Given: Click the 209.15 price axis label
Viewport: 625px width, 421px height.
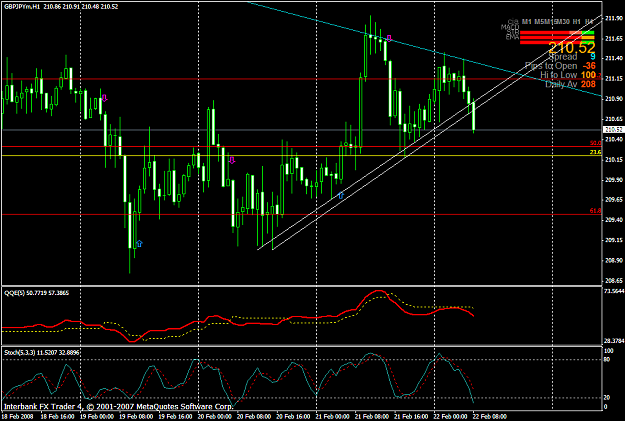Looking at the screenshot, I should pos(614,240).
